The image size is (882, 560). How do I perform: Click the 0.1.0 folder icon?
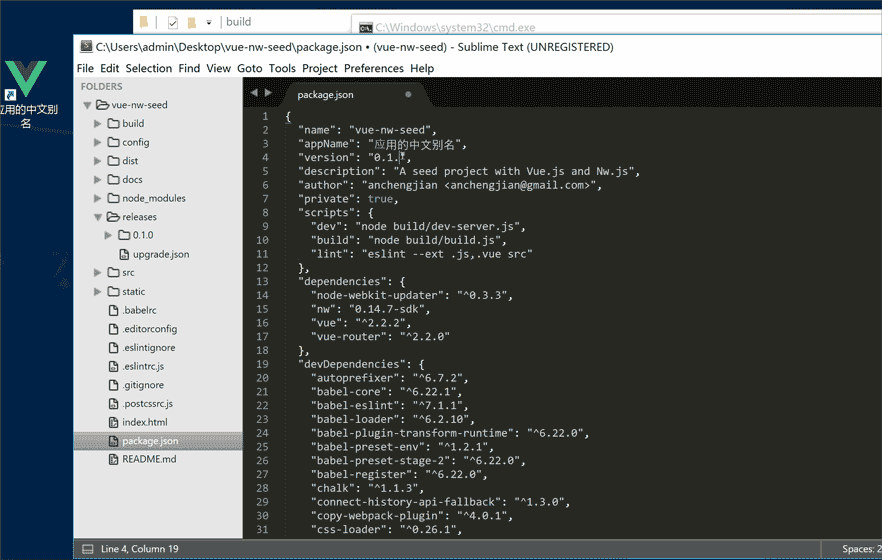[124, 234]
